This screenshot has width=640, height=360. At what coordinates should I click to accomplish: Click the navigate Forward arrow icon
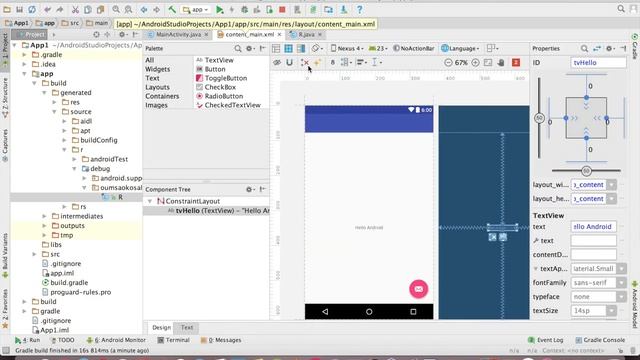coord(156,9)
